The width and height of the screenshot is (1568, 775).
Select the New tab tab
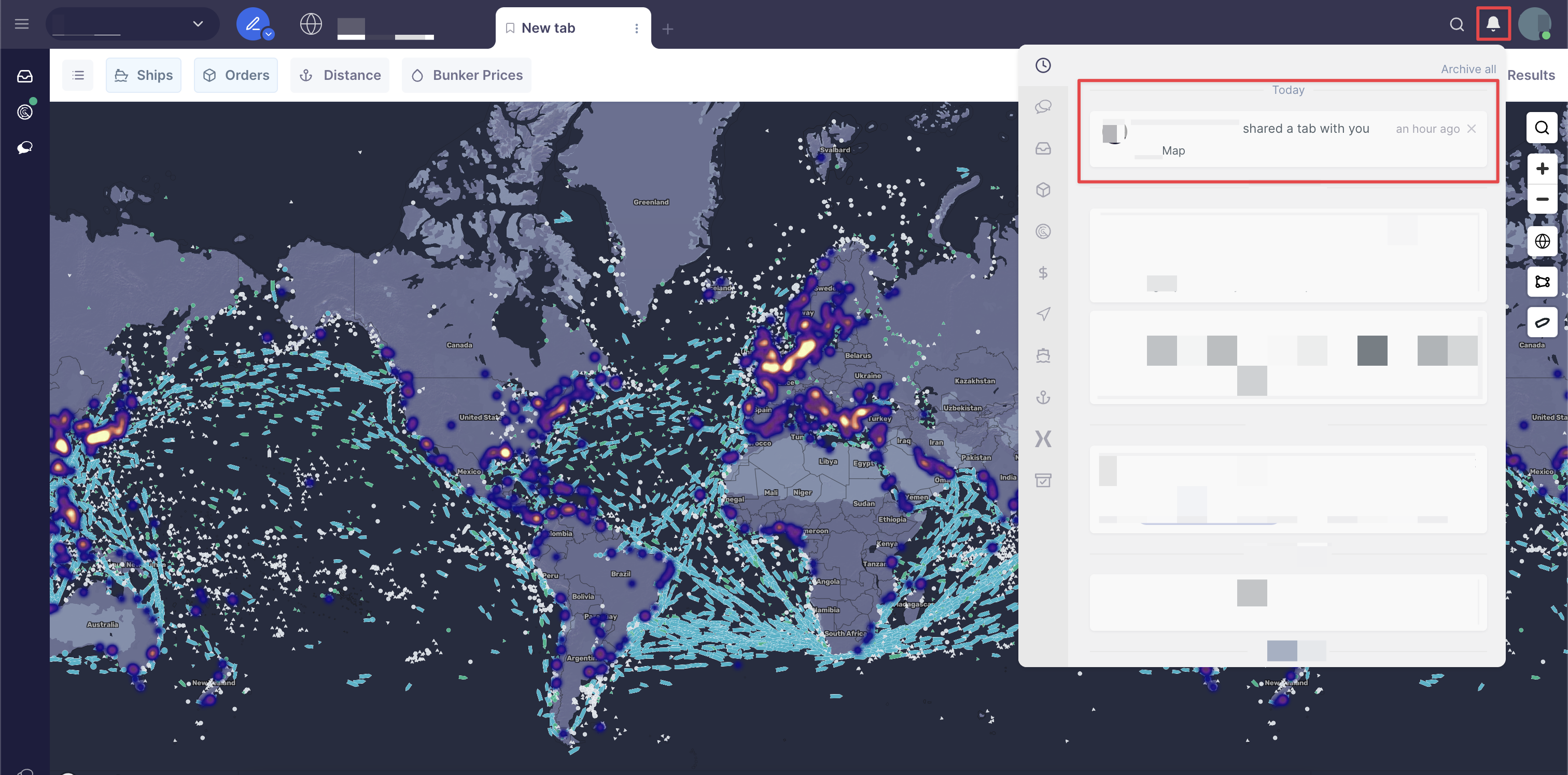point(548,28)
